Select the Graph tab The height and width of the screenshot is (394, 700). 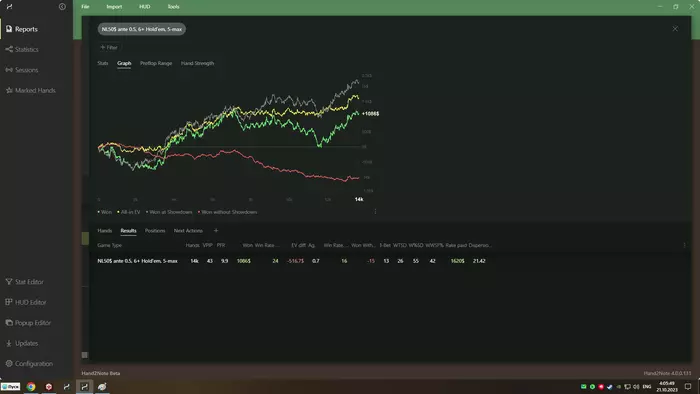click(x=124, y=63)
